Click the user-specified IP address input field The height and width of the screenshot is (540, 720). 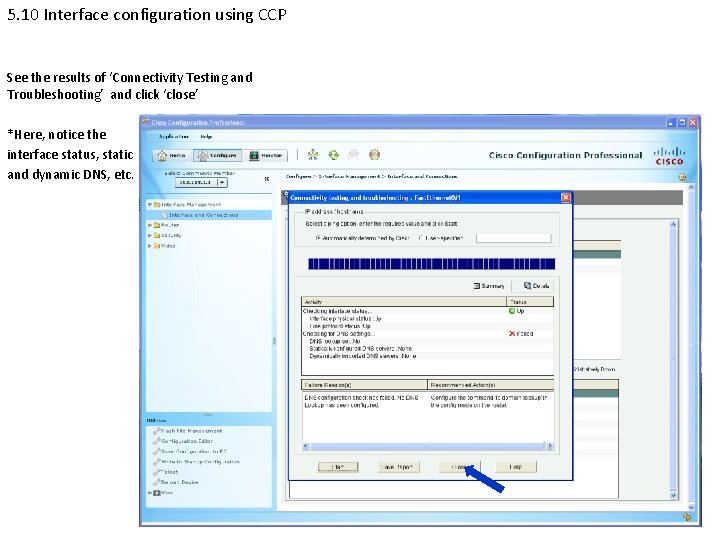pyautogui.click(x=513, y=238)
